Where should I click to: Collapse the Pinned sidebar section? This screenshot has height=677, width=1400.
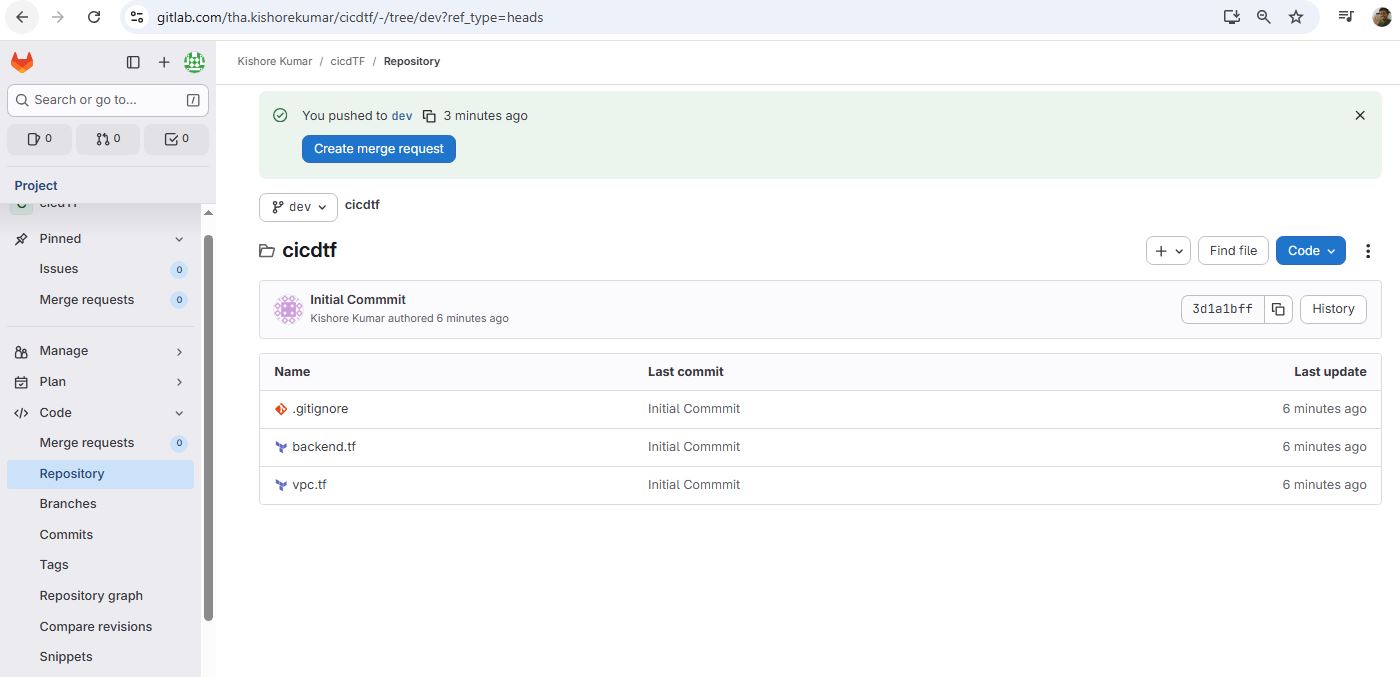click(100, 239)
